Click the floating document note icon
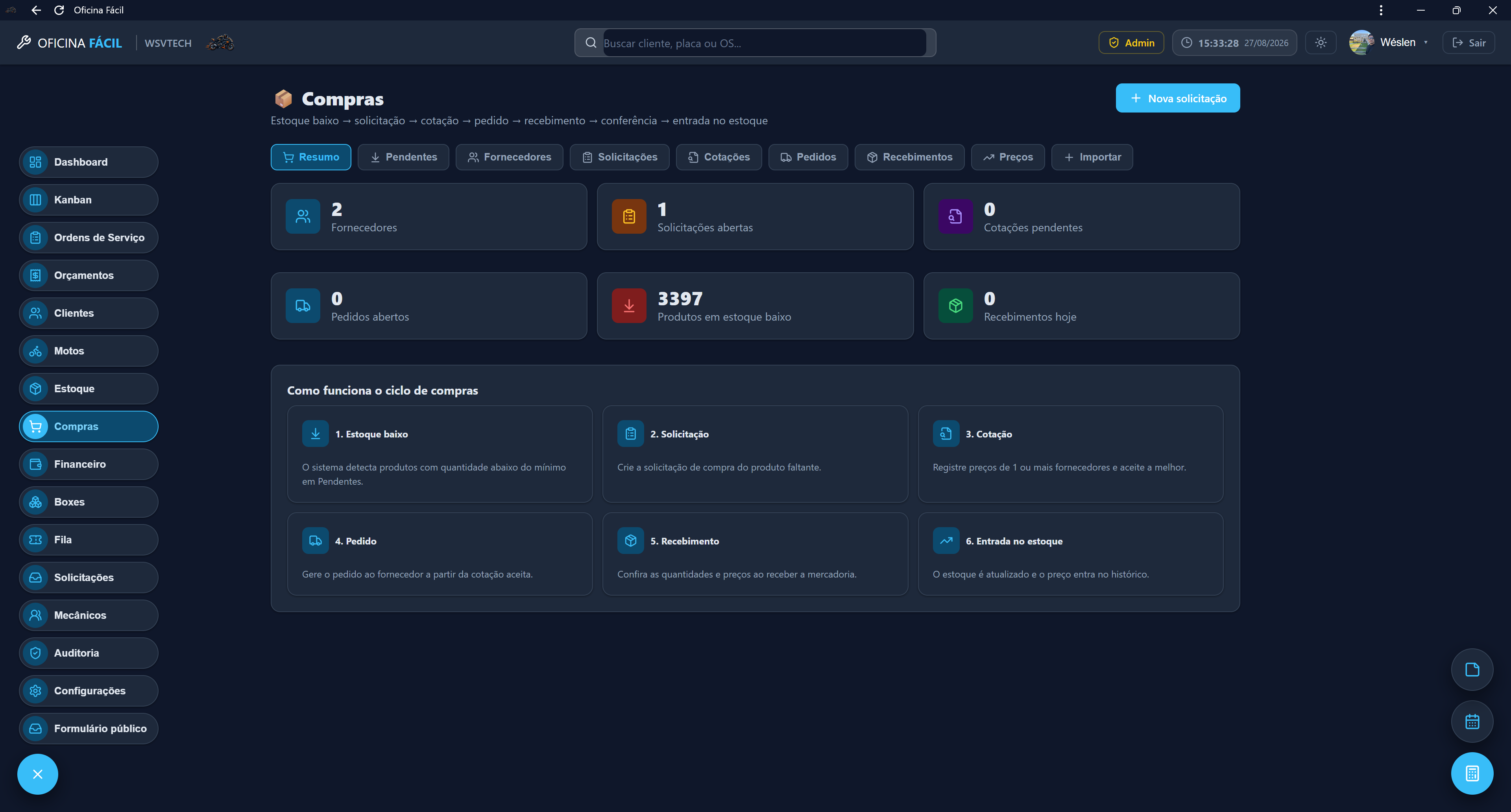Screen dimensions: 1511x812 (1472, 670)
